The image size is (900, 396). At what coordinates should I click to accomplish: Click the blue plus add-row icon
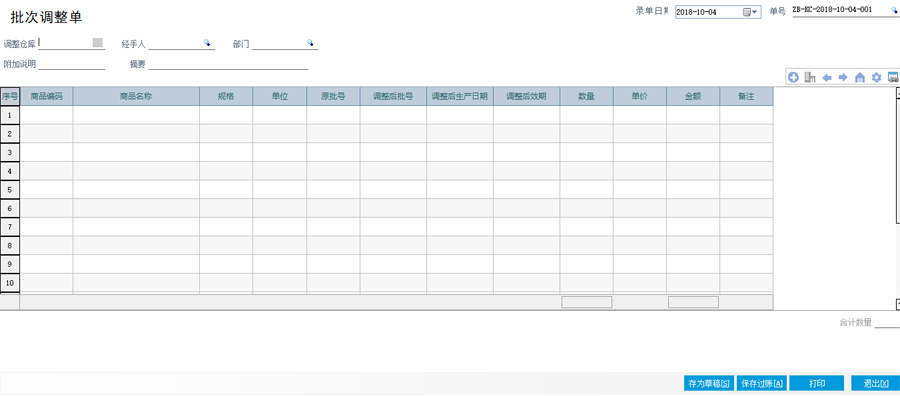[x=793, y=77]
